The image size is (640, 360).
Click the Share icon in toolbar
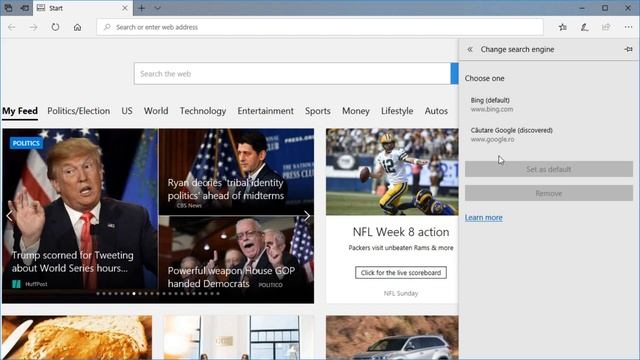point(606,27)
